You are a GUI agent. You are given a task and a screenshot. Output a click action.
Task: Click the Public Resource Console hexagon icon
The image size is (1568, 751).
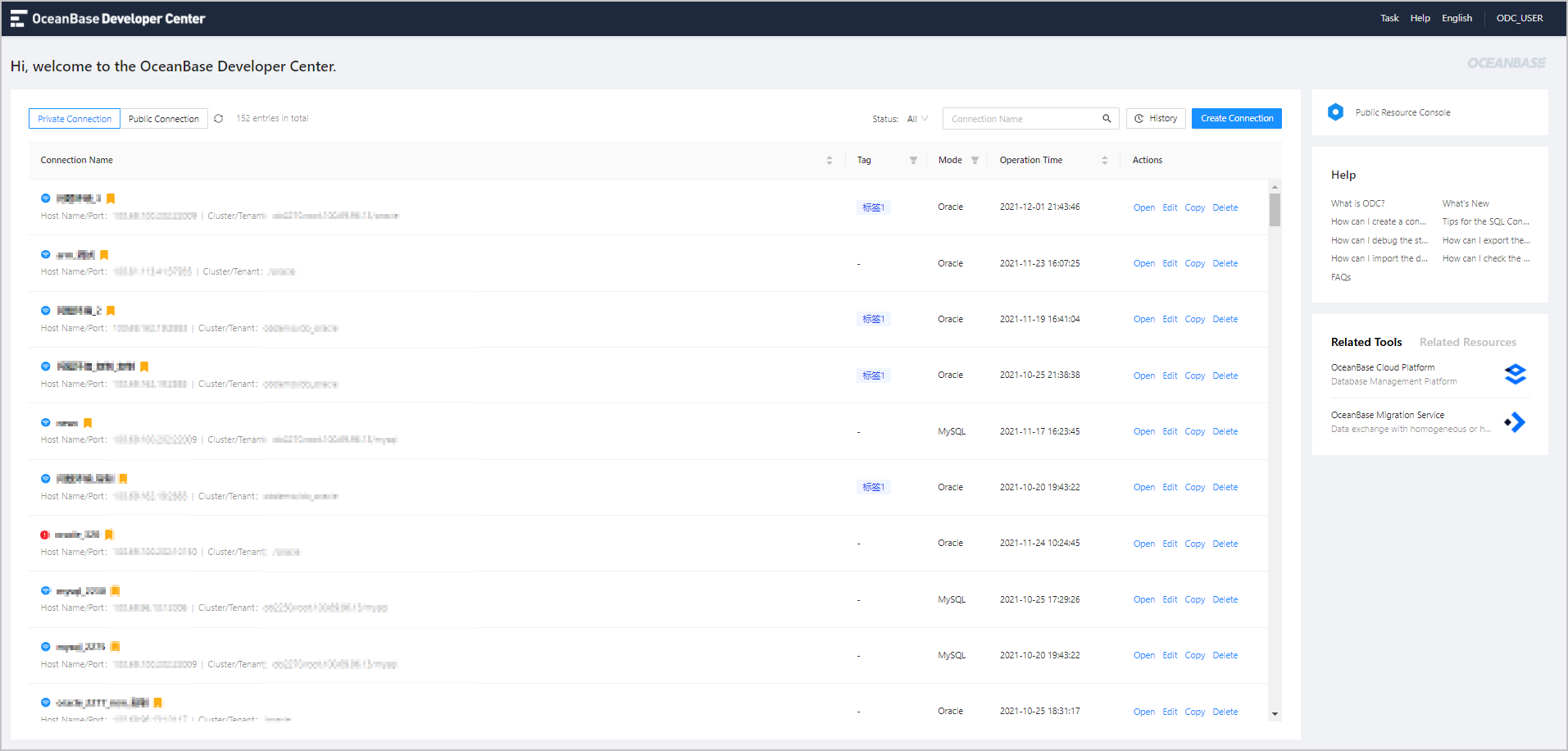point(1336,112)
